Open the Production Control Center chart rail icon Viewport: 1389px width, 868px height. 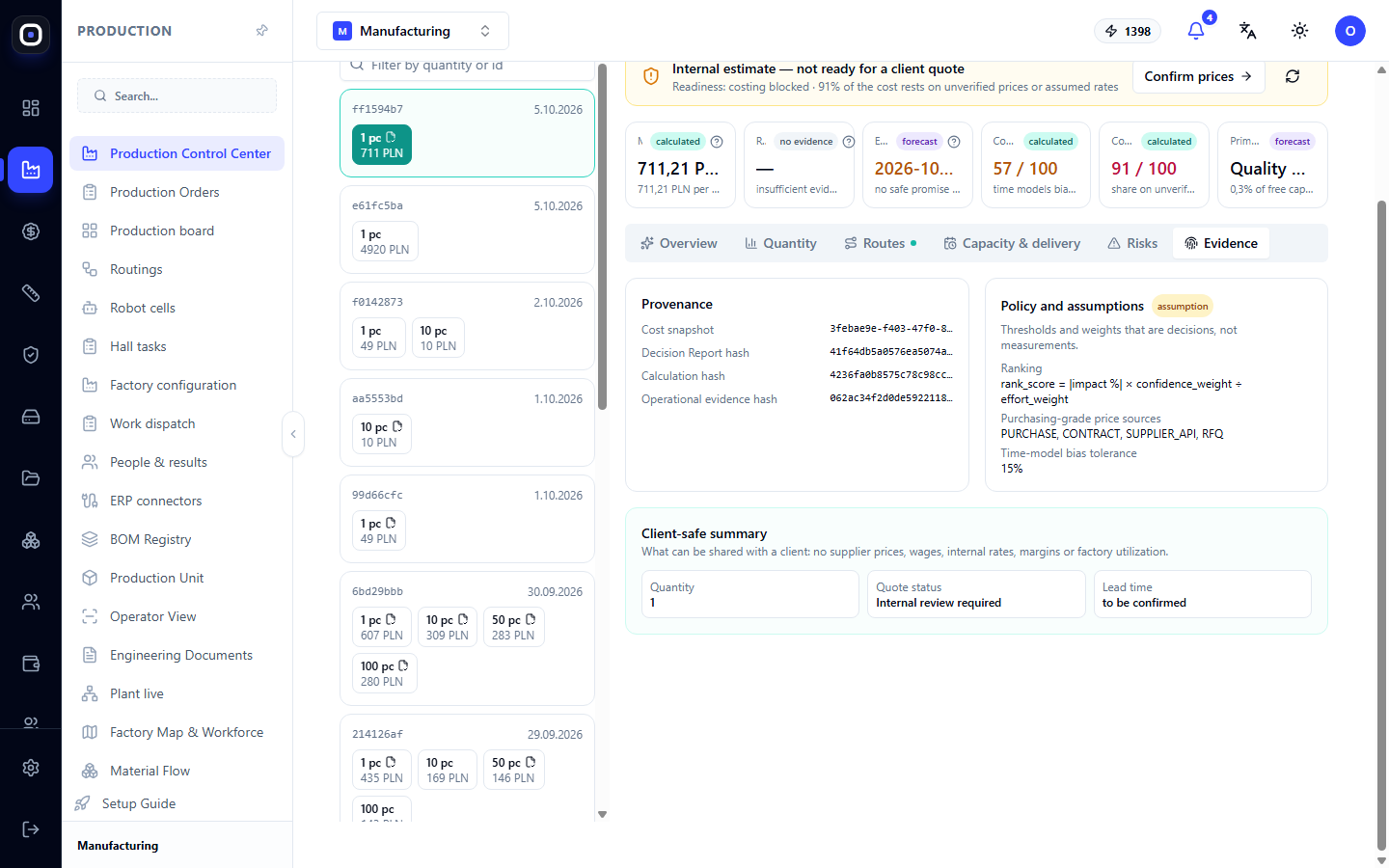[31, 170]
